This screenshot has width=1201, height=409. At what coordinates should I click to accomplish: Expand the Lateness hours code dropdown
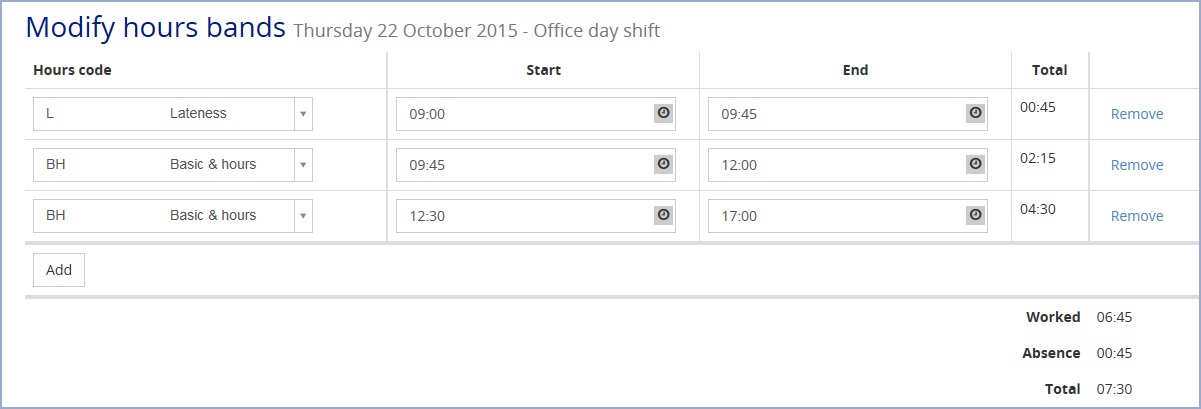[x=303, y=113]
